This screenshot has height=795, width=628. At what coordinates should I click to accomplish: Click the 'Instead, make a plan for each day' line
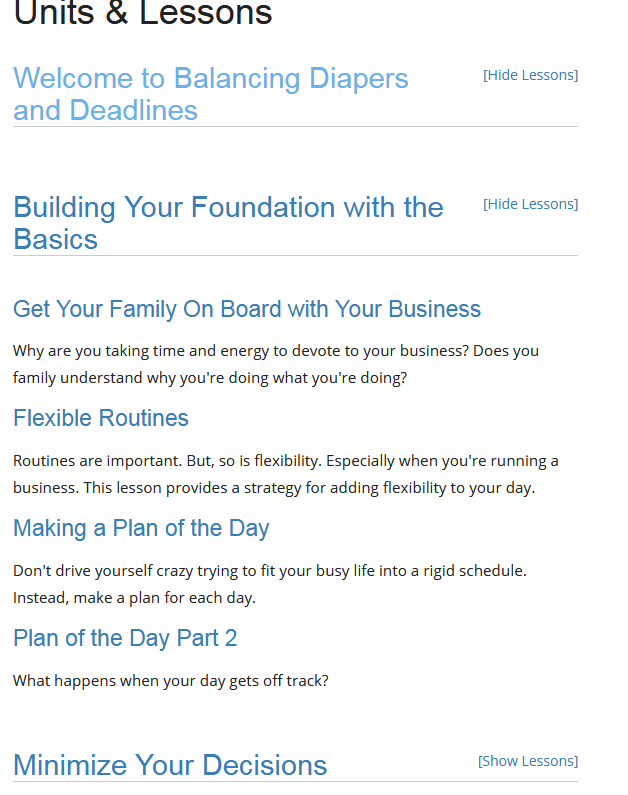click(134, 598)
